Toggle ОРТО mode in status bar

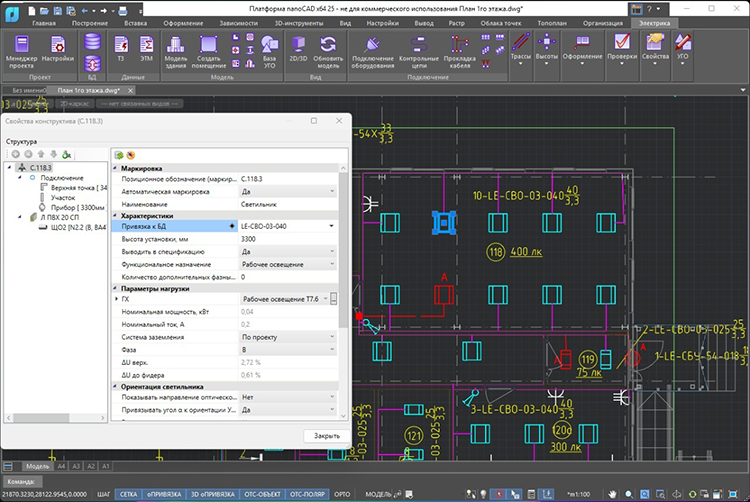[342, 494]
